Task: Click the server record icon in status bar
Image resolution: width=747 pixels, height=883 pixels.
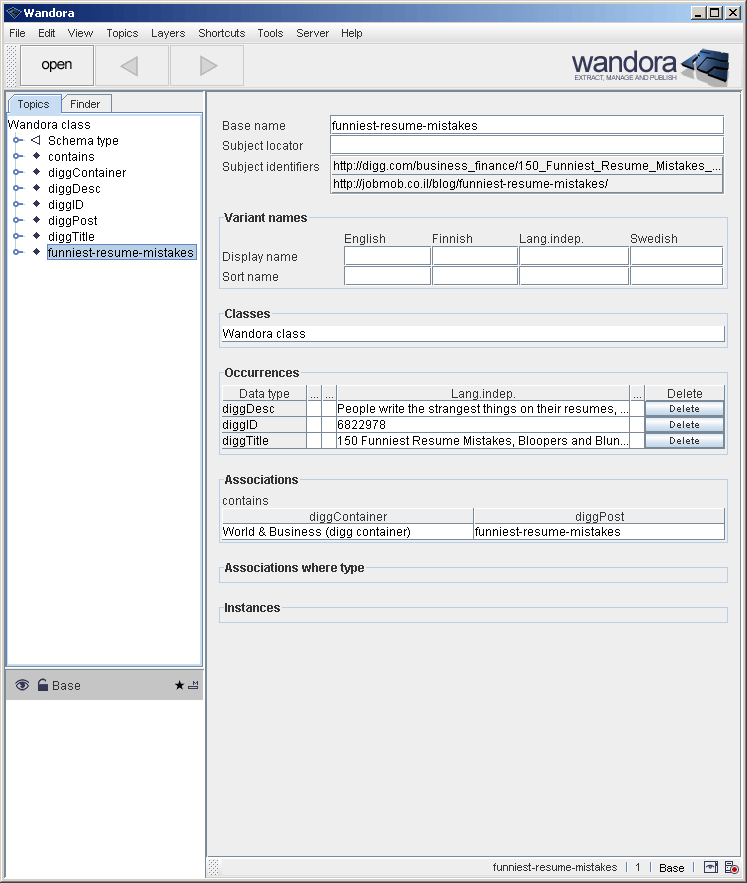Action: [732, 867]
